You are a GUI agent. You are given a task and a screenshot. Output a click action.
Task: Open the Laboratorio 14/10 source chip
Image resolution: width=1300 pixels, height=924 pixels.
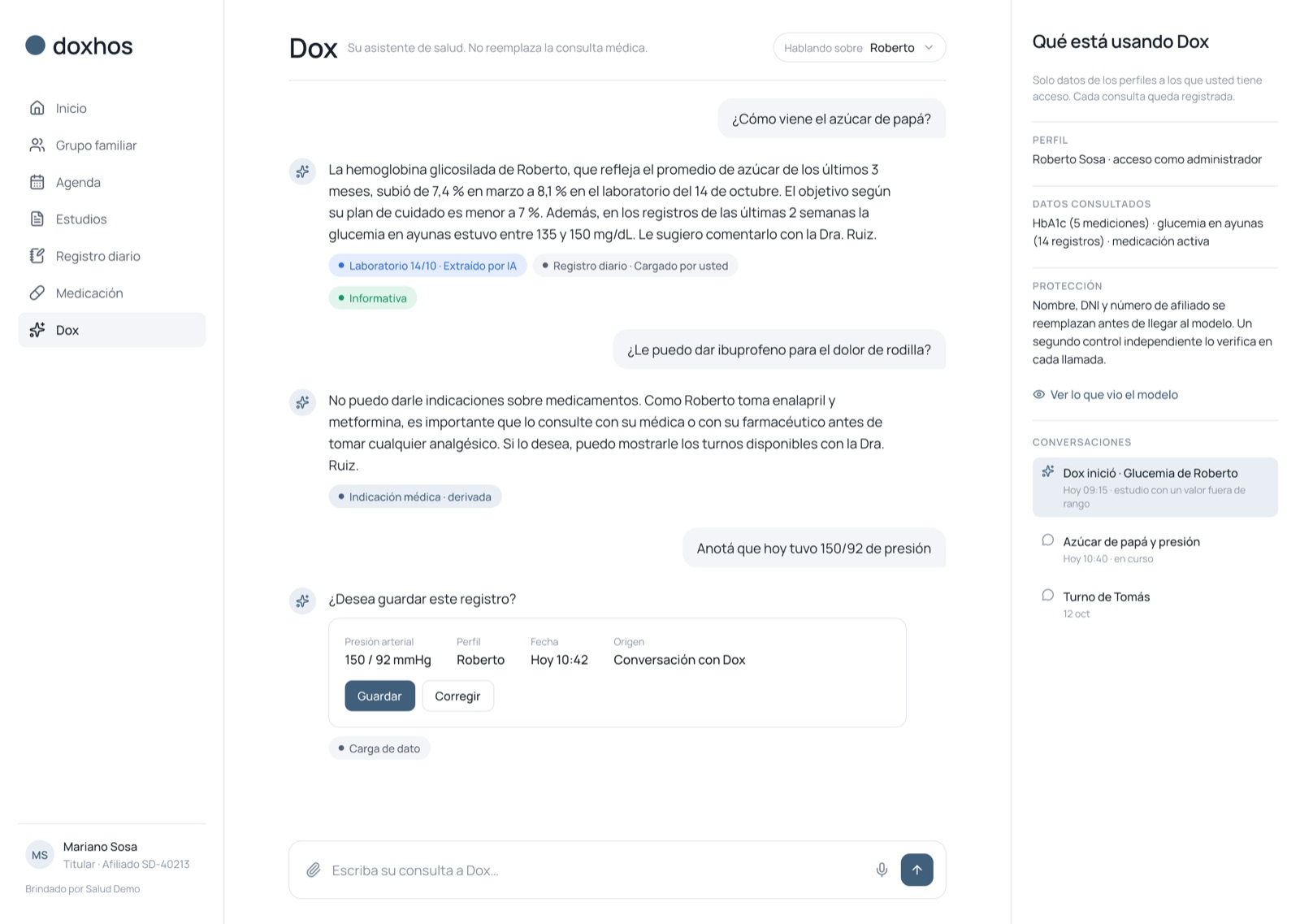pyautogui.click(x=428, y=266)
